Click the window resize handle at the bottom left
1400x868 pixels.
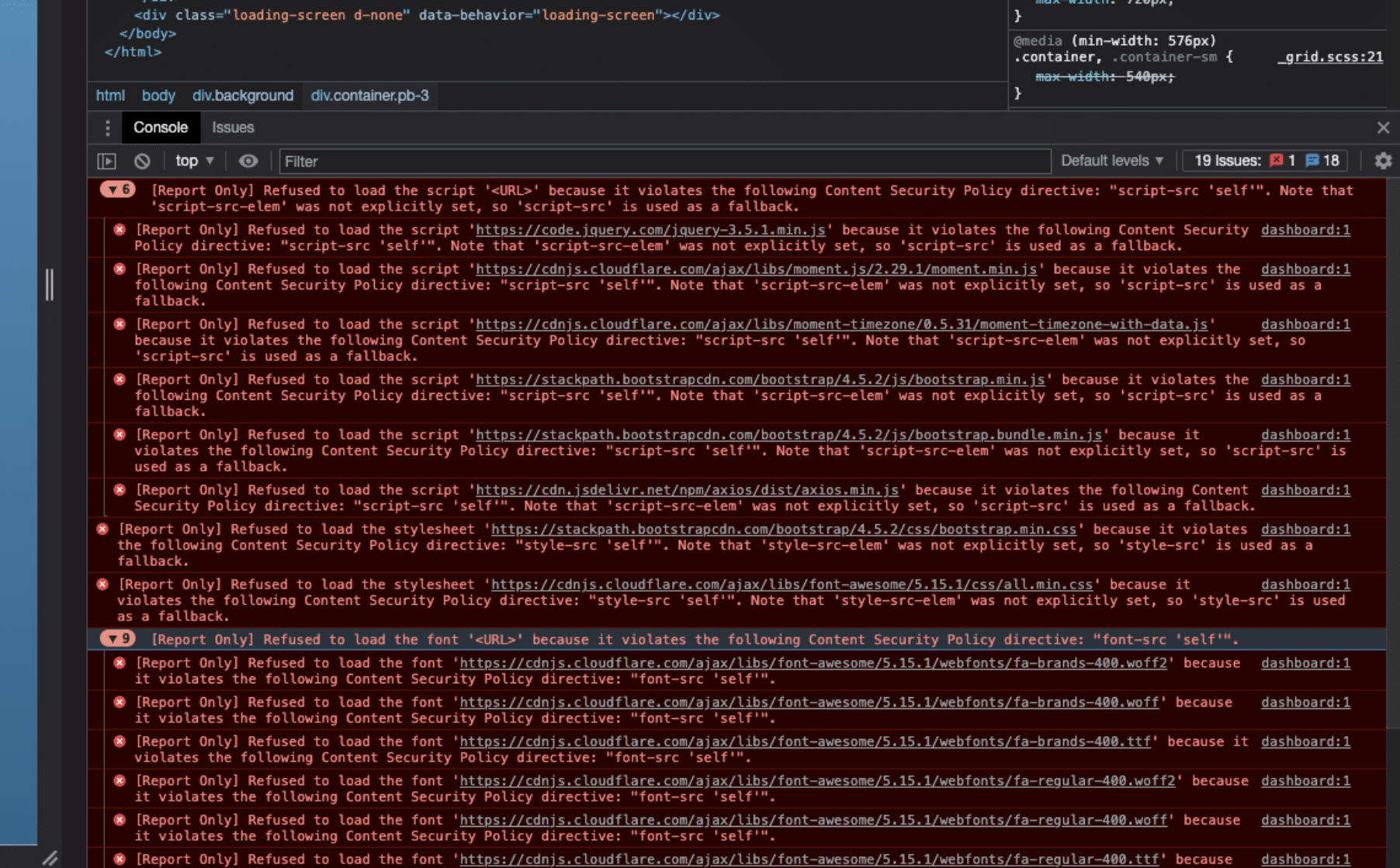(x=50, y=857)
